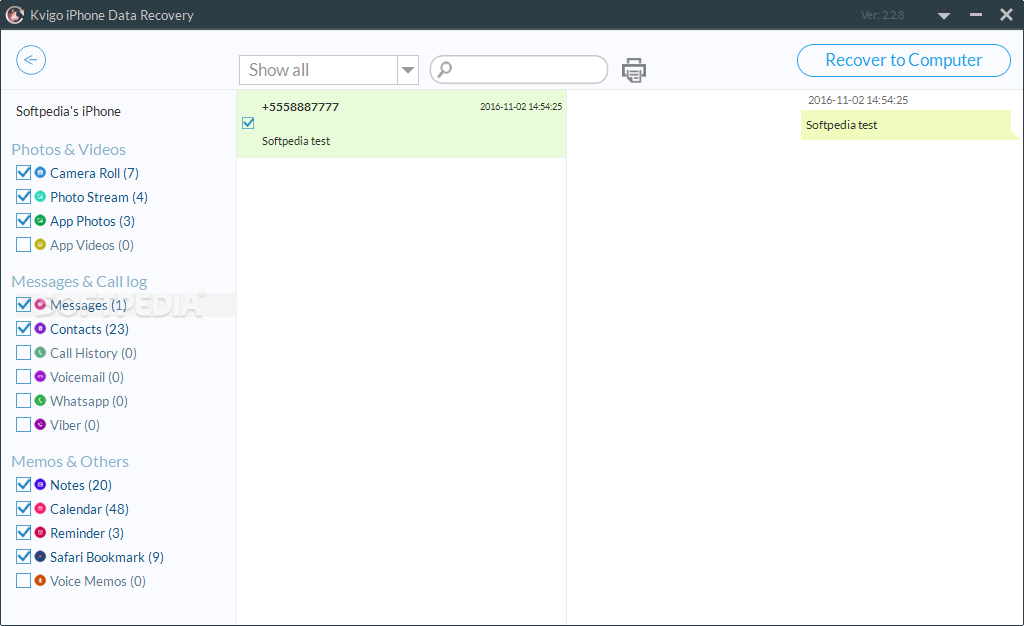Open App Photos (3) category
Screen dimensions: 1024x626
tap(92, 221)
